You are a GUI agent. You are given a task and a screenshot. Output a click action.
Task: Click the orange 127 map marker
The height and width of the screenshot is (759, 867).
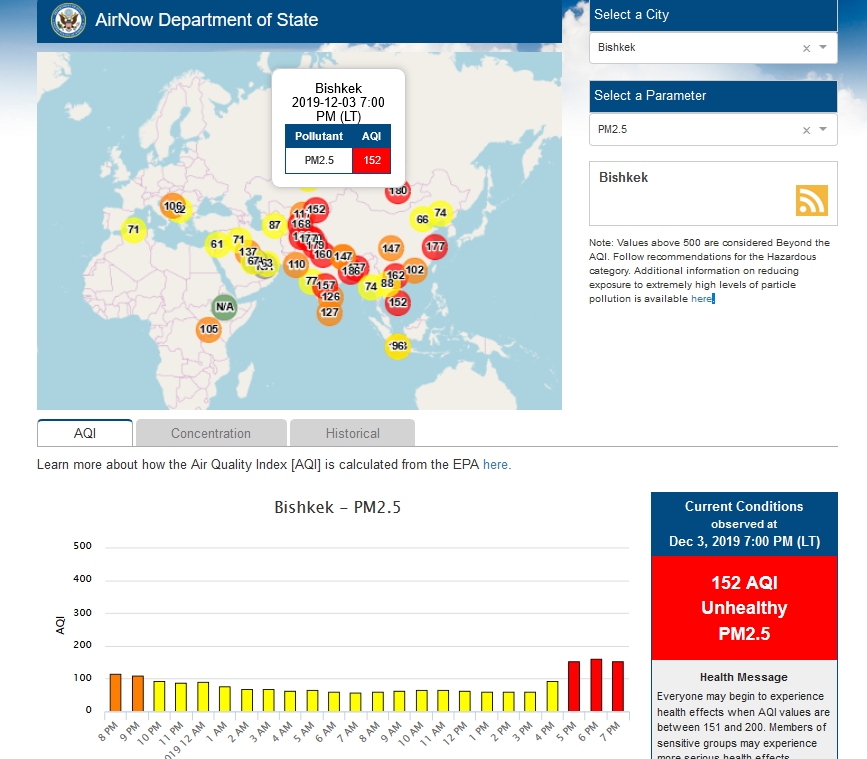point(329,313)
